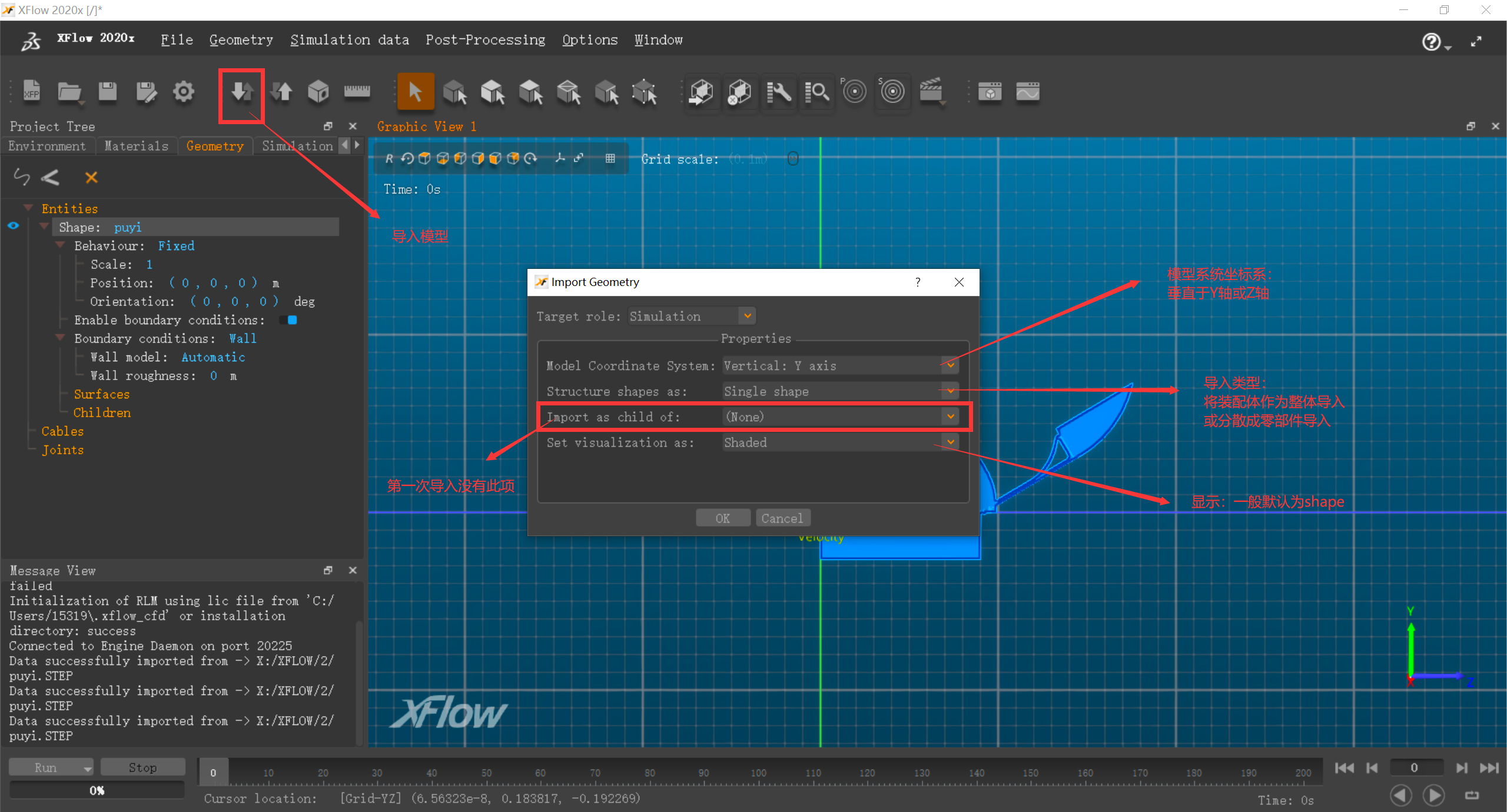
Task: Open the Post-Processing menu
Action: coord(485,39)
